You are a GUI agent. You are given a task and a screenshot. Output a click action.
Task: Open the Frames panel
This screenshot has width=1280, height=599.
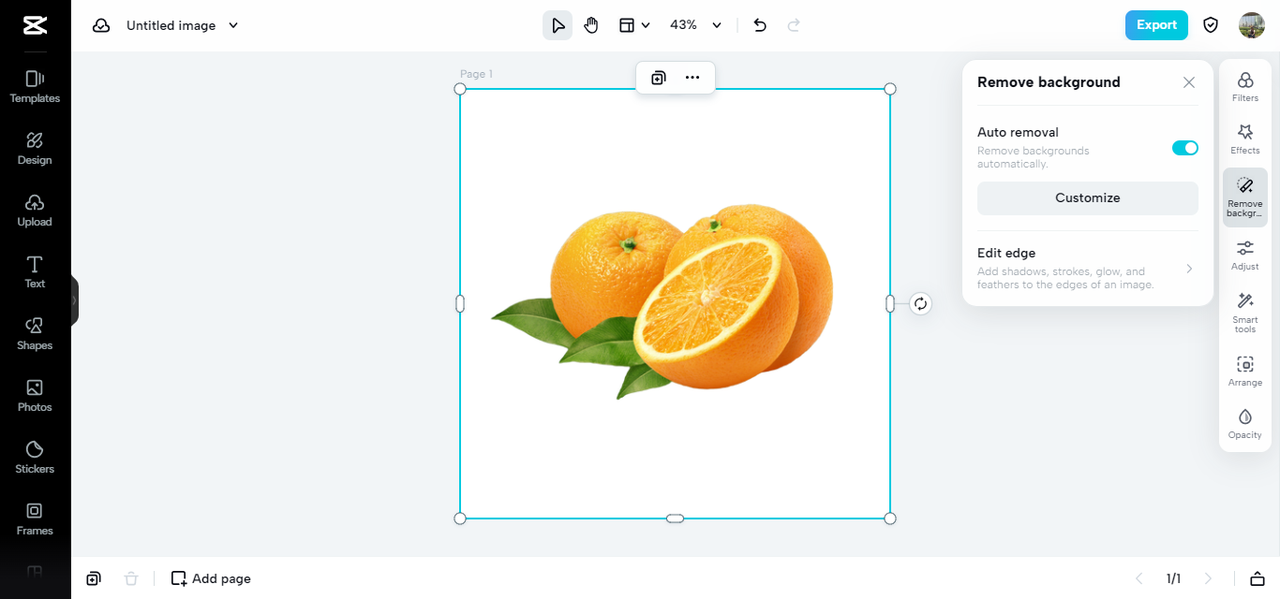tap(35, 519)
